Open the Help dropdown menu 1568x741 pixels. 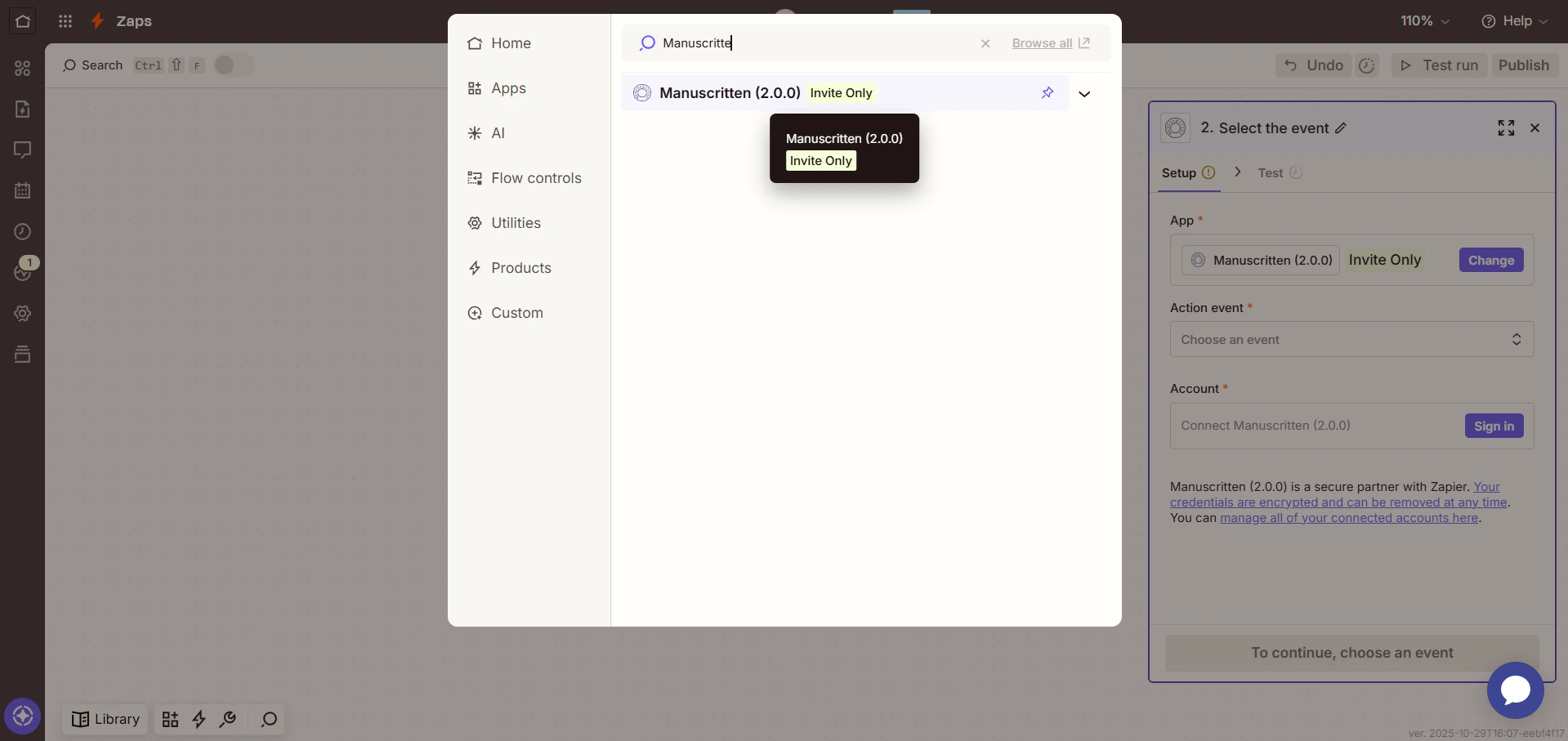1516,21
